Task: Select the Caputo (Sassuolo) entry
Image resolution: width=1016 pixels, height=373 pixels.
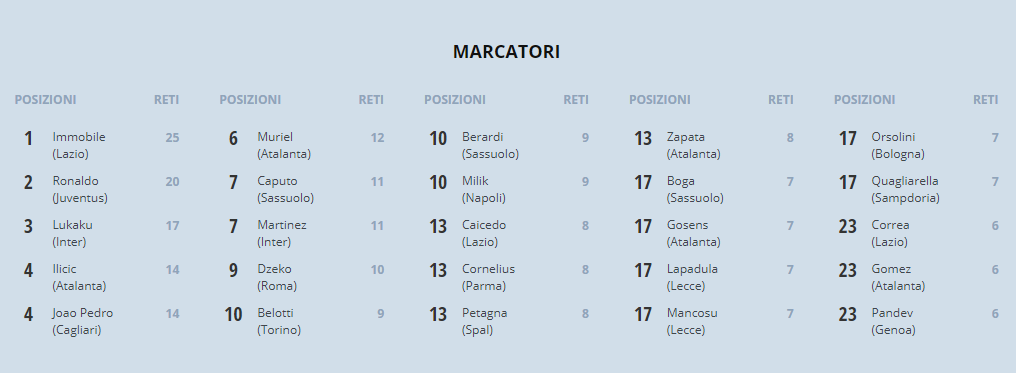Action: click(302, 189)
